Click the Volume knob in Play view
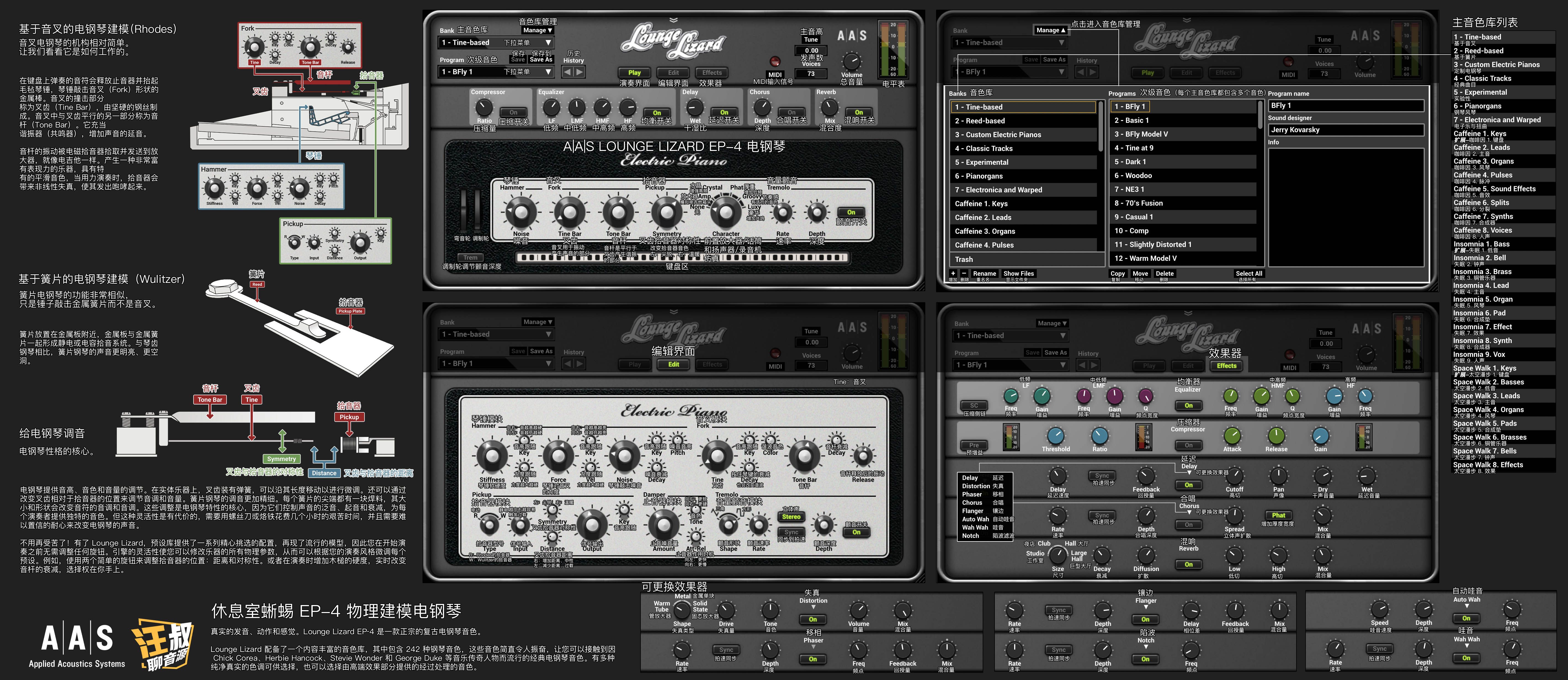The height and width of the screenshot is (680, 1568). (x=852, y=62)
